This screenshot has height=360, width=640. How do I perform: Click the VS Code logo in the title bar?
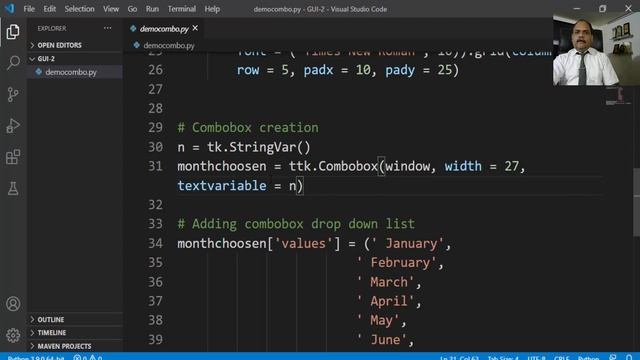pyautogui.click(x=9, y=9)
